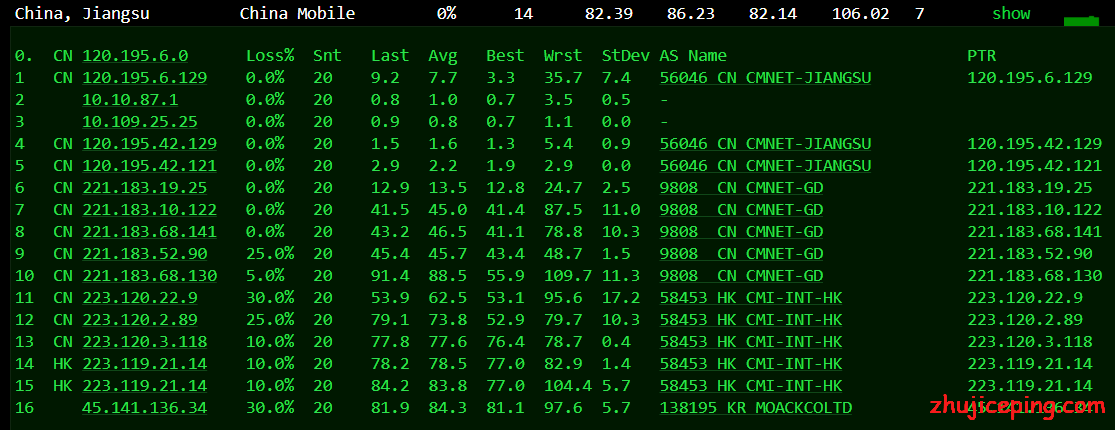The width and height of the screenshot is (1115, 430).
Task: Follow the CMNET-GD AS link in hop 9
Action: [741, 254]
